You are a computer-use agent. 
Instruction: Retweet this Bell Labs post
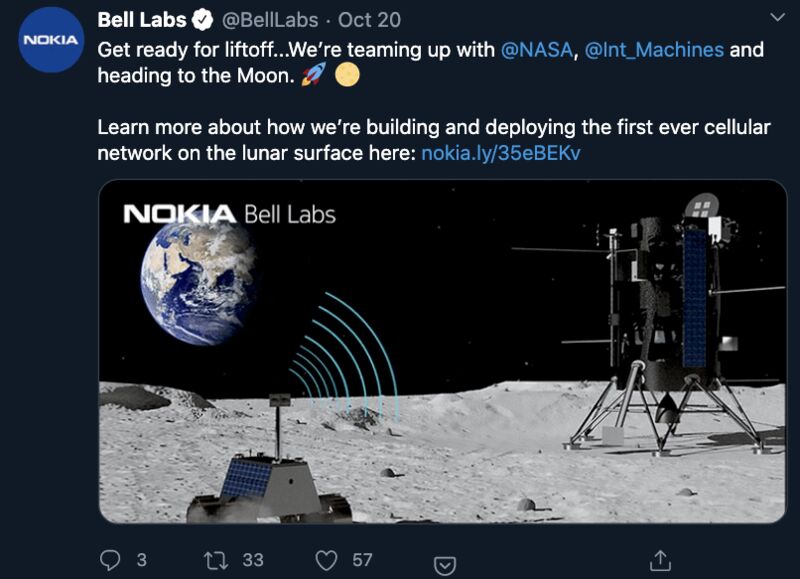click(216, 560)
